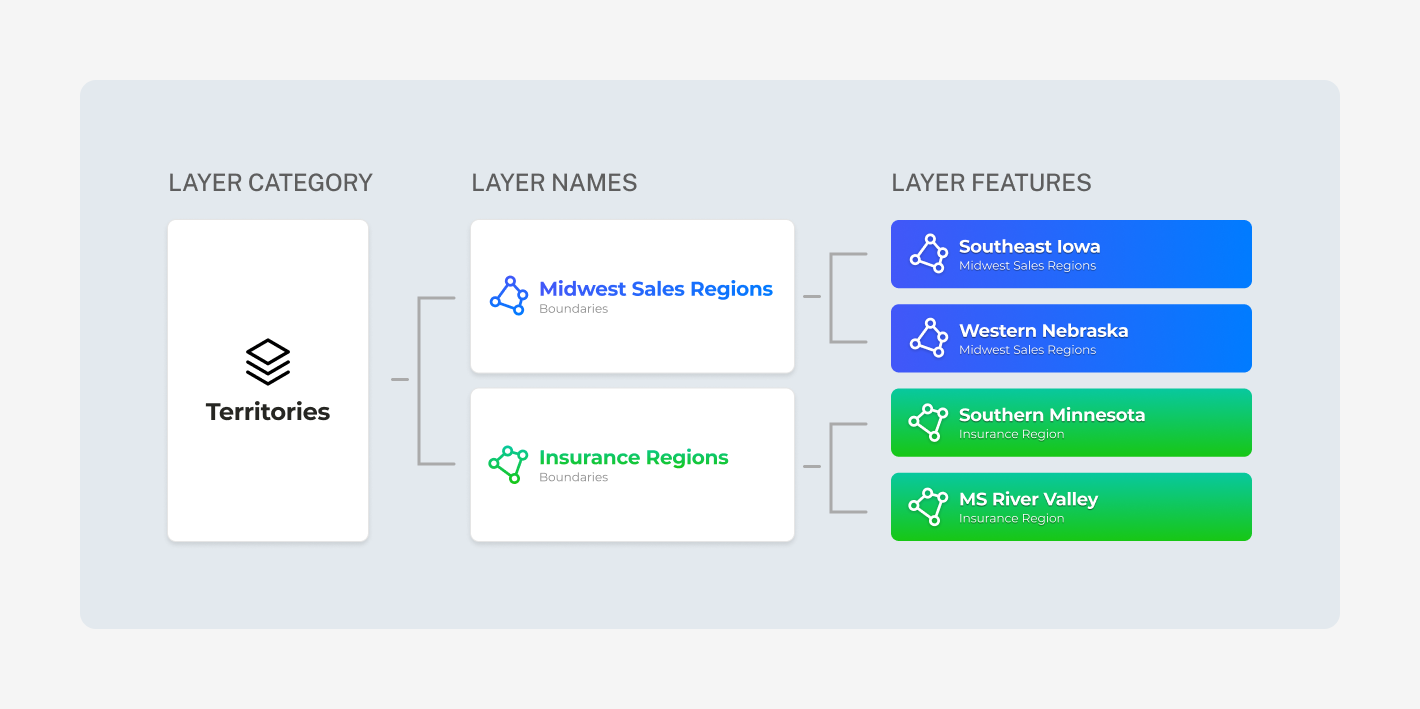The image size is (1420, 709).
Task: Click the polygon icon on MS River Valley card
Action: [x=928, y=506]
